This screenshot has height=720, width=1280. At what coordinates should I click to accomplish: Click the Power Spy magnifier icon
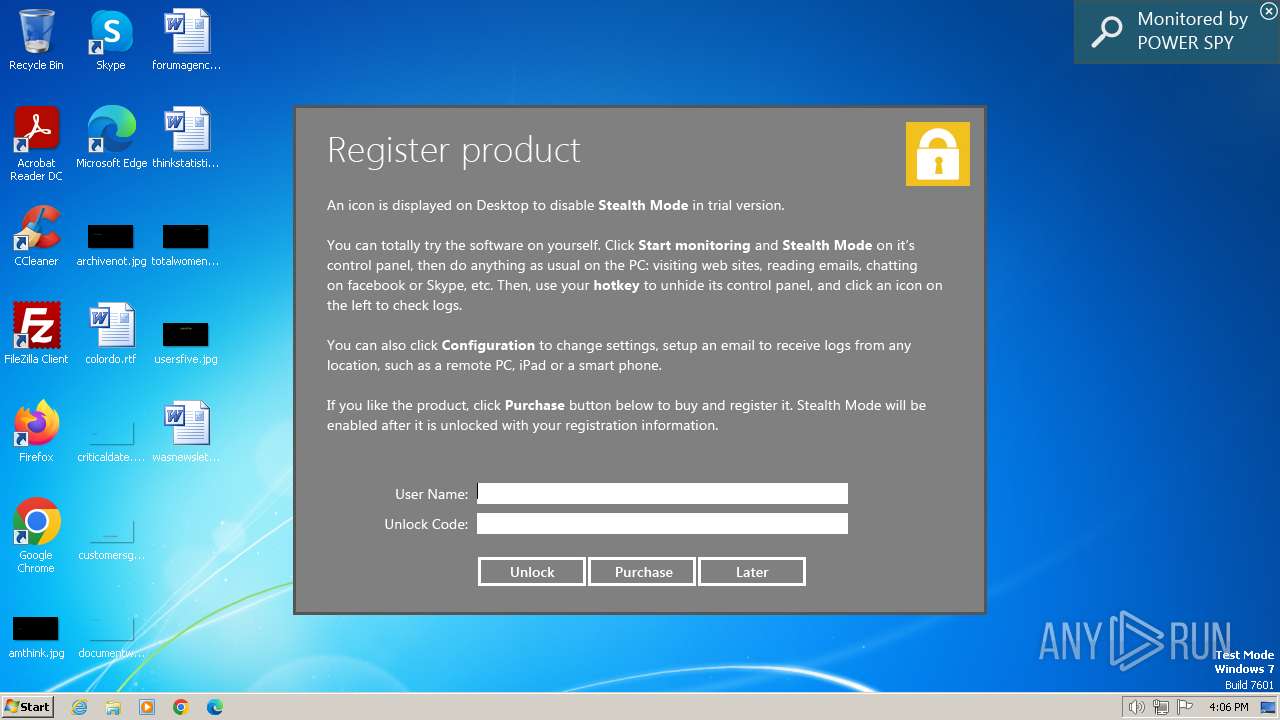tap(1106, 31)
